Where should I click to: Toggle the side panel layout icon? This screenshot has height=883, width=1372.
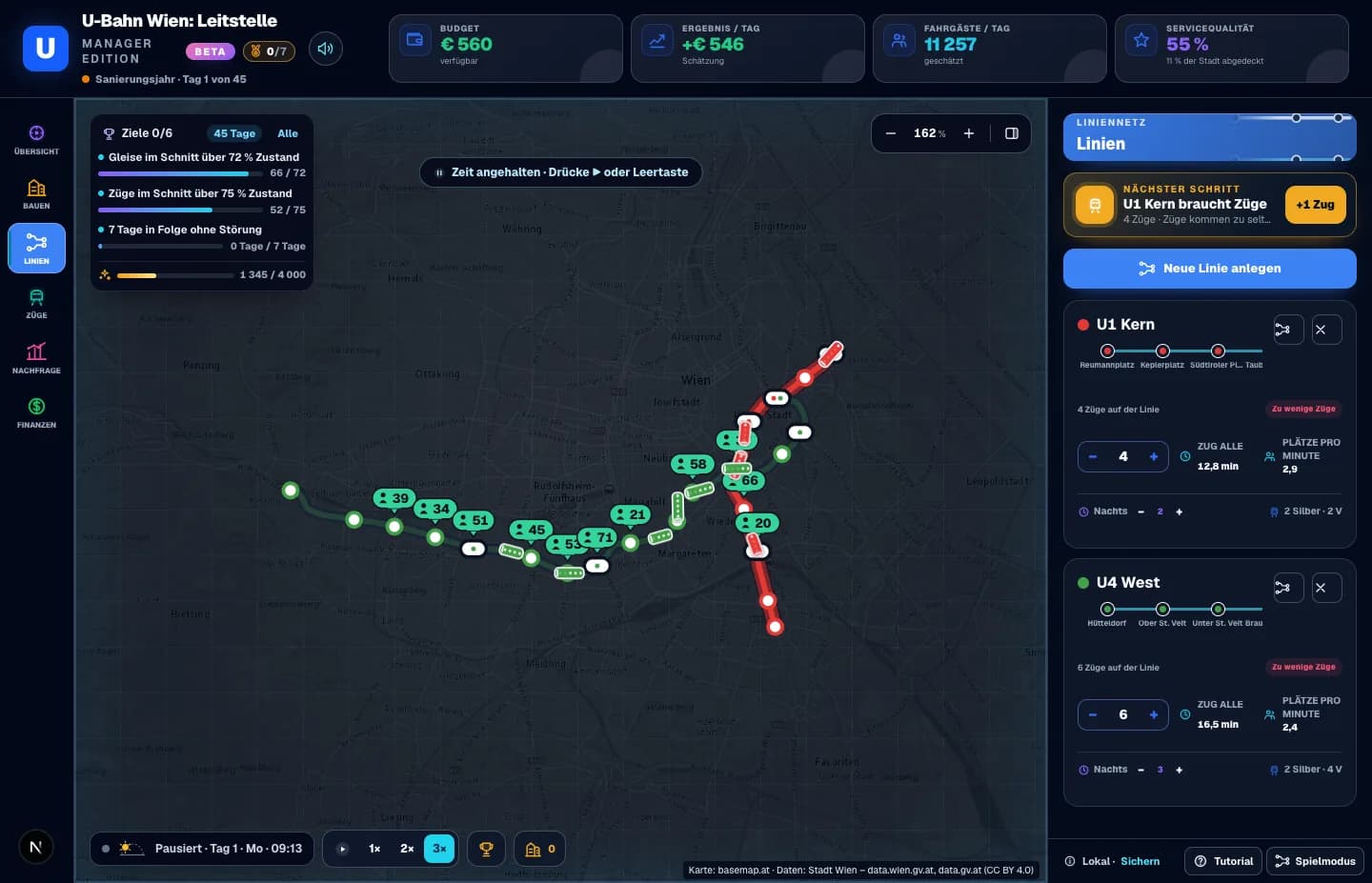[x=1012, y=133]
